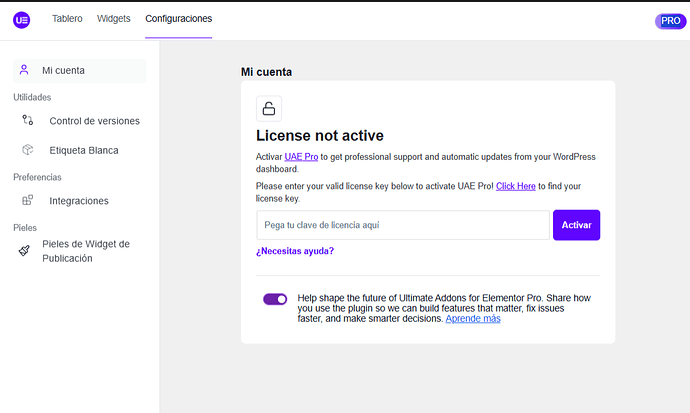Click the Control de versiones branch icon
Screen dimensions: 690x413
[28, 120]
